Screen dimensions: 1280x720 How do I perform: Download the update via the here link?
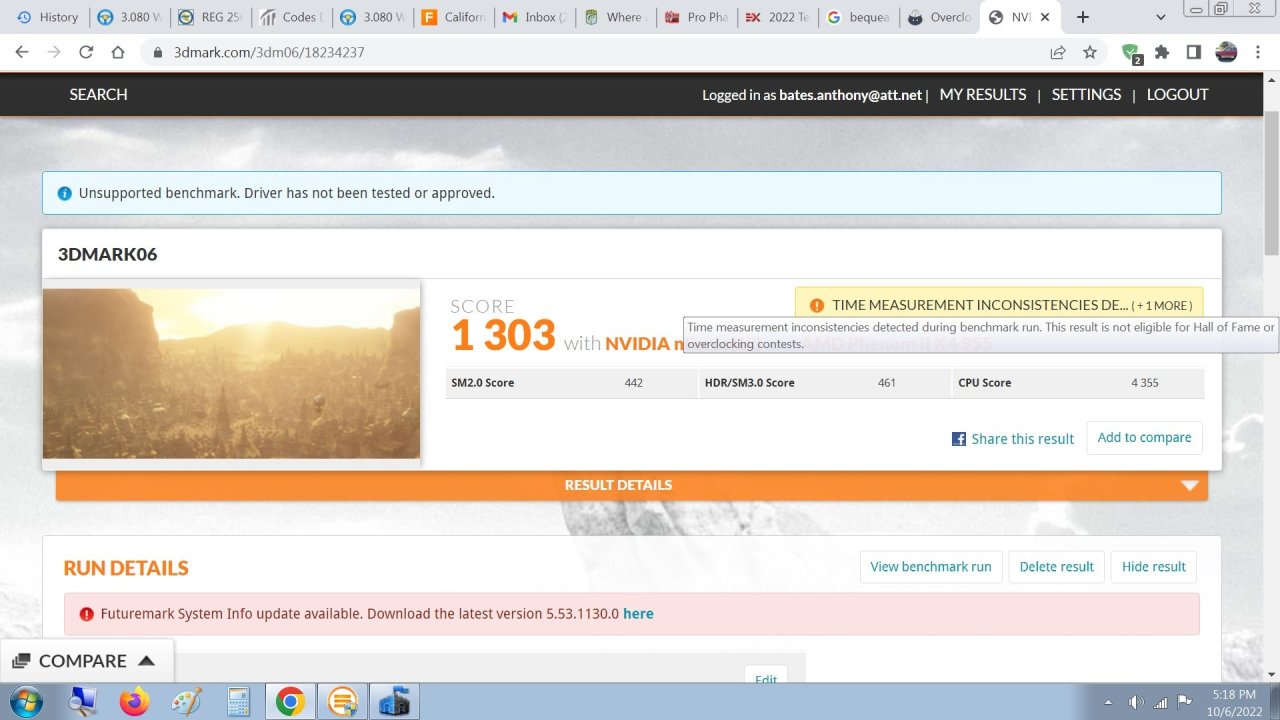pos(638,613)
